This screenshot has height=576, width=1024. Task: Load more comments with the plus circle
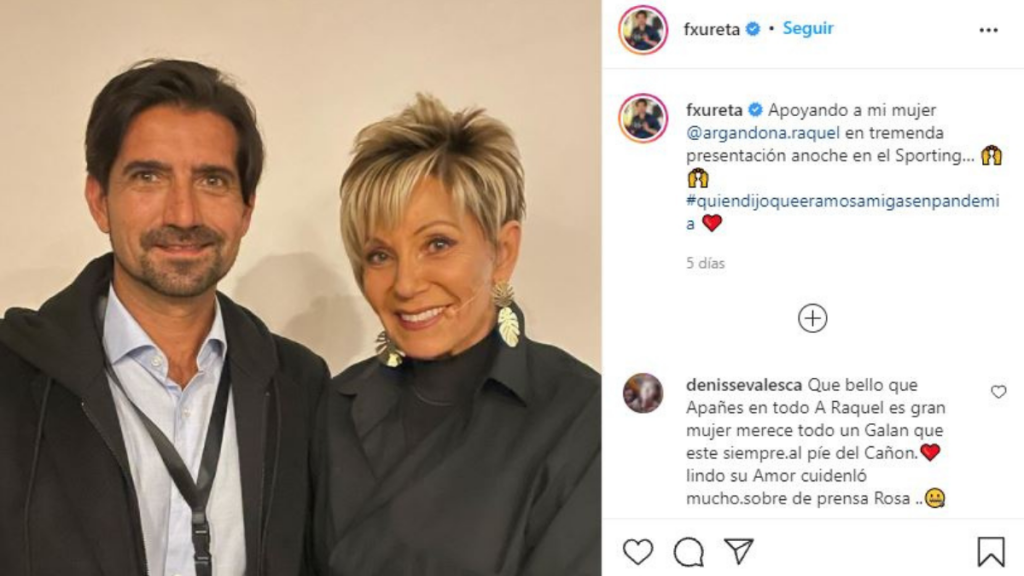click(812, 318)
